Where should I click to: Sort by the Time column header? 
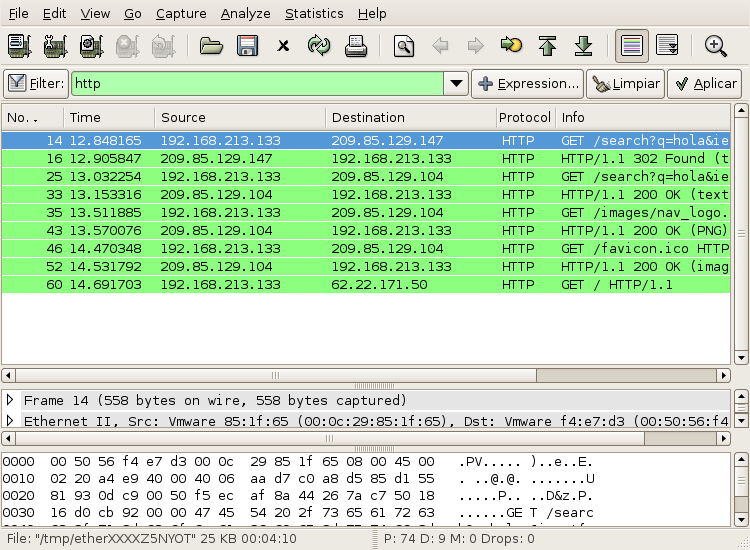tap(109, 118)
